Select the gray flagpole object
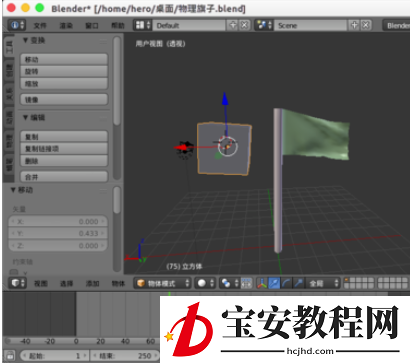 pyautogui.click(x=278, y=180)
